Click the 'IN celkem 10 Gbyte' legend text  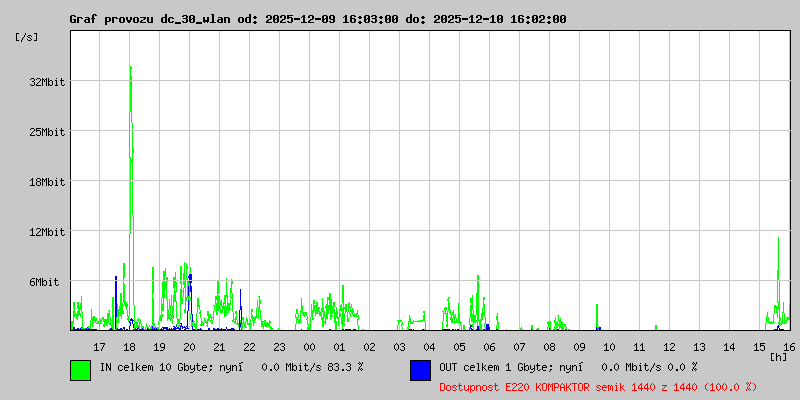pos(153,367)
